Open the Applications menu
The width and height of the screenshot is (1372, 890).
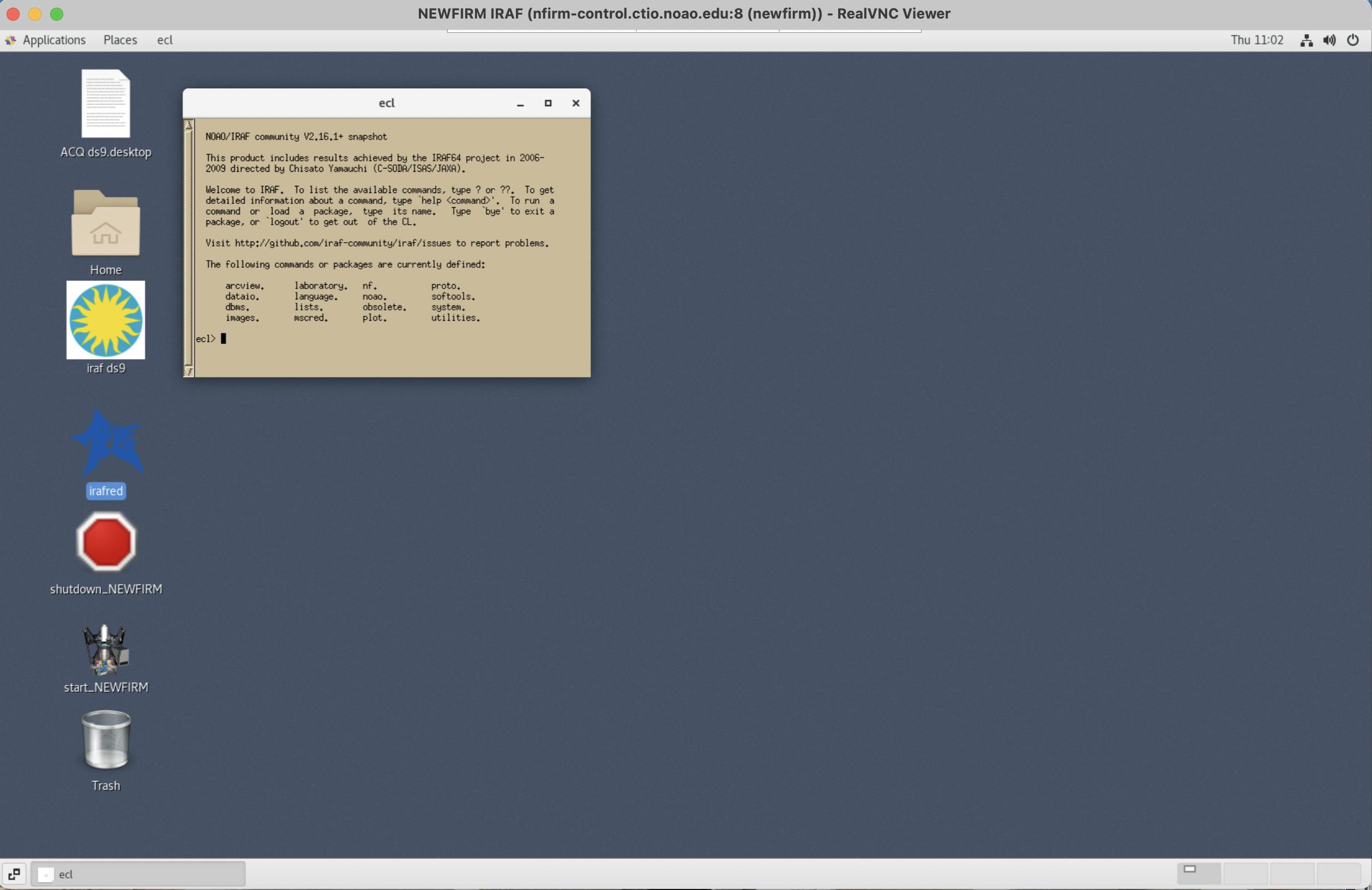pos(54,40)
